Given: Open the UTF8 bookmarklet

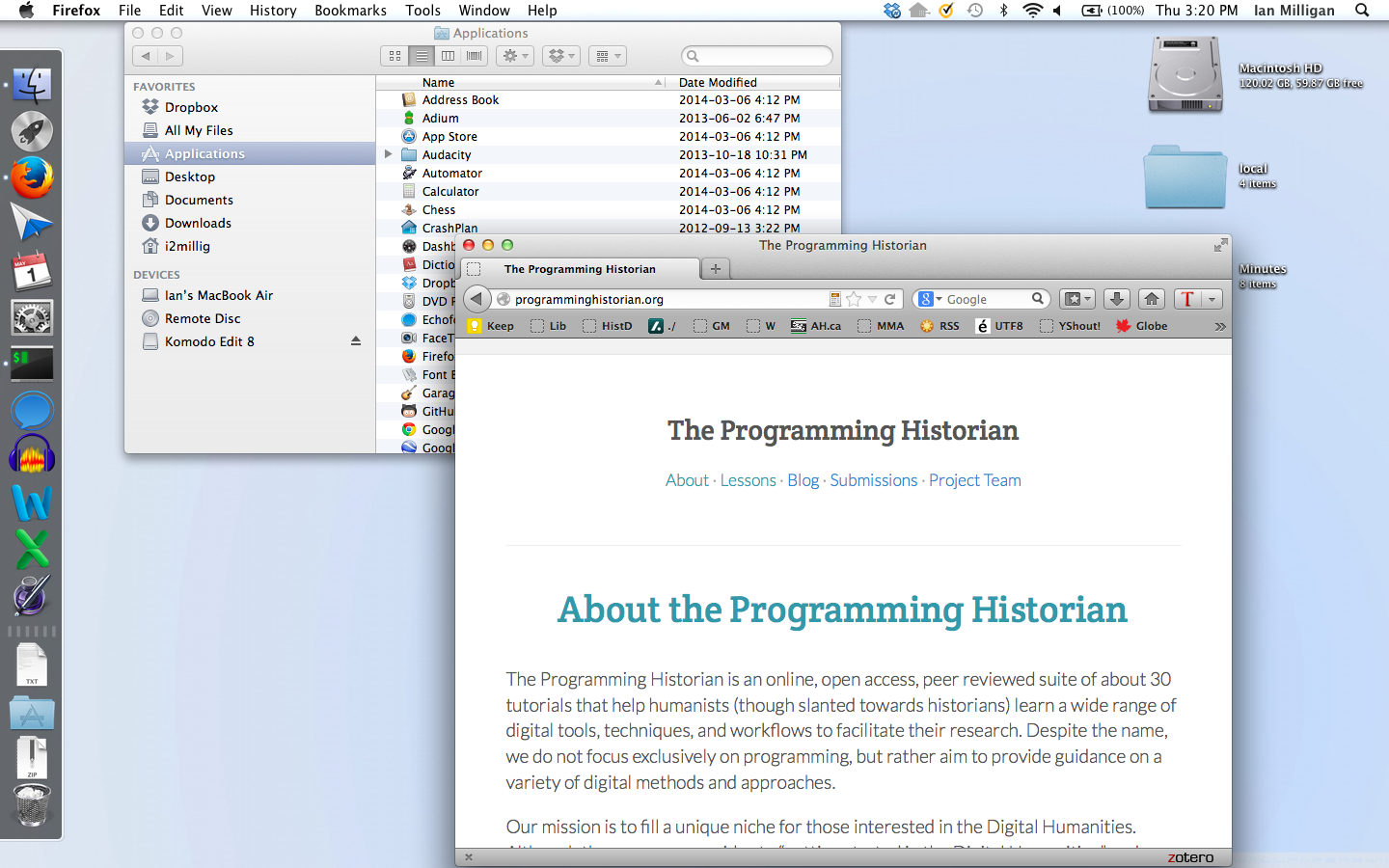Looking at the screenshot, I should 999,325.
